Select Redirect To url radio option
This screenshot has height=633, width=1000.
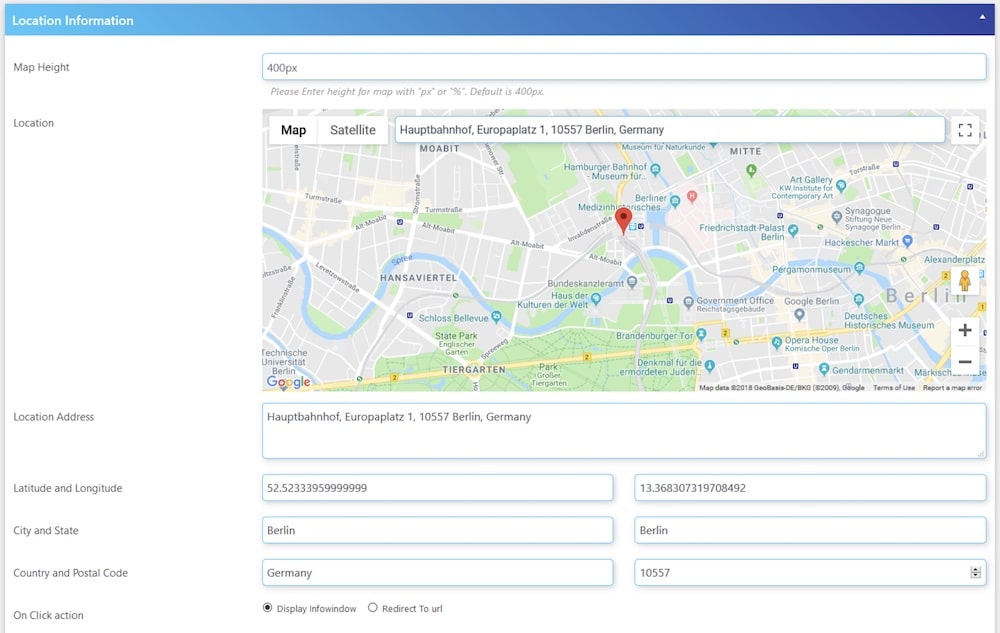tap(372, 608)
